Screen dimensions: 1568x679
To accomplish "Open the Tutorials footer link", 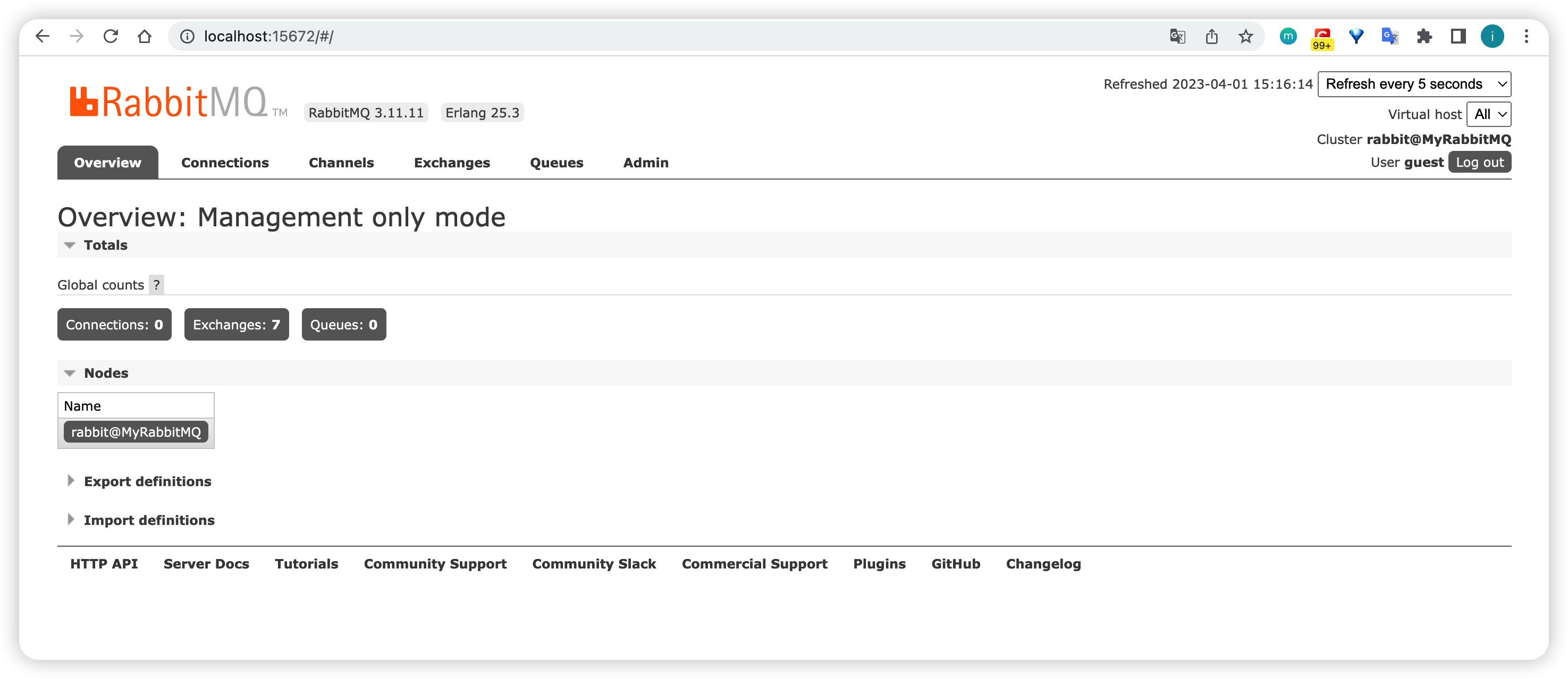I will point(306,564).
